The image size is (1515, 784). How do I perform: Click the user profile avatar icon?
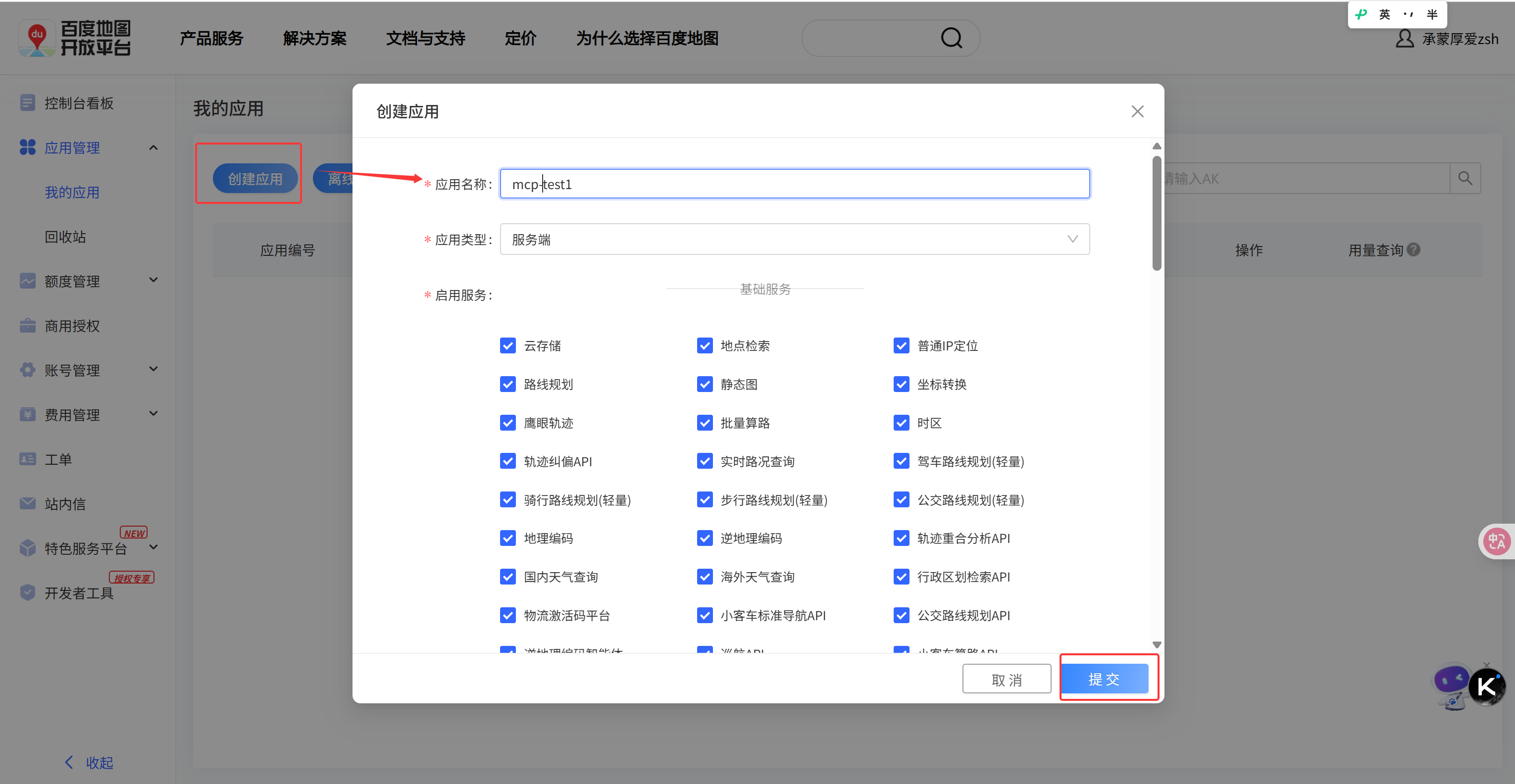click(x=1405, y=39)
